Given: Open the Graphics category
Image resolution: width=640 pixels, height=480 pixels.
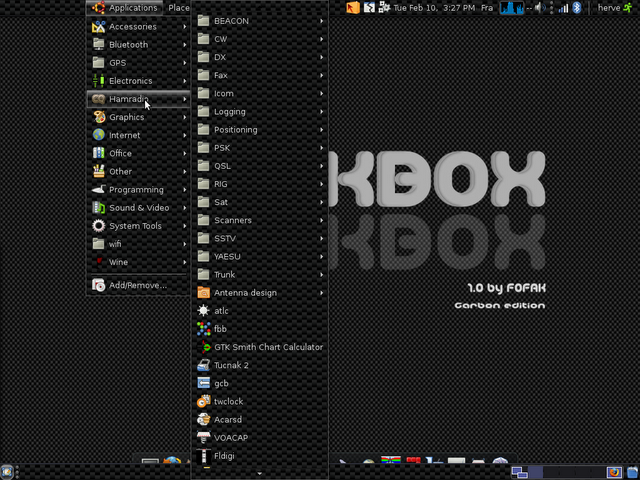Looking at the screenshot, I should point(138,117).
